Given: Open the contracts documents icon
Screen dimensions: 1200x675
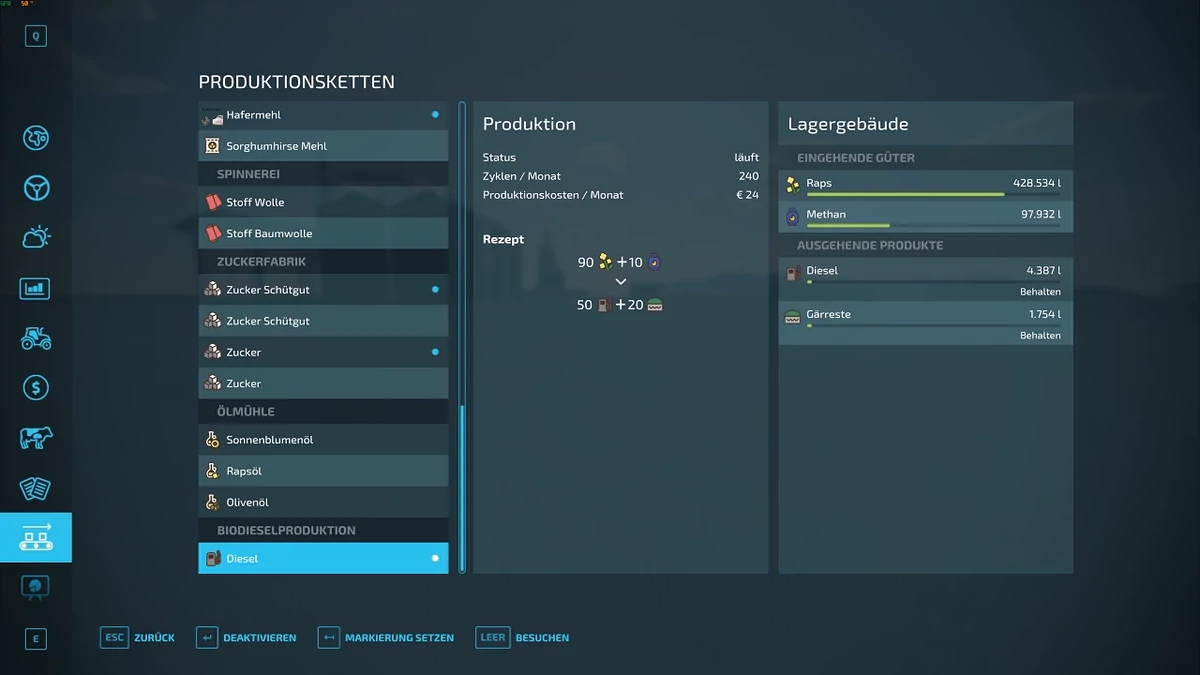Looking at the screenshot, I should 36,488.
